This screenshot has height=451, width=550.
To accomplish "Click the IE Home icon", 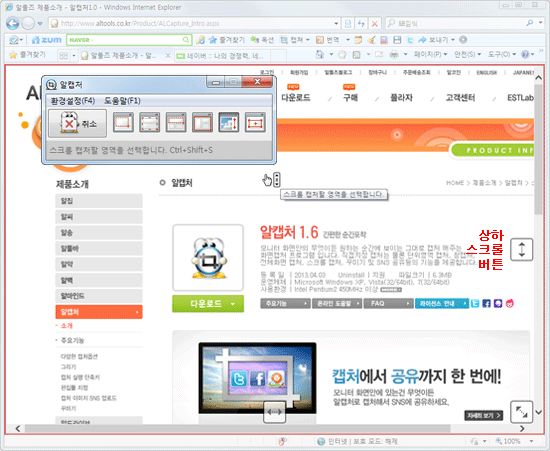I will point(320,54).
